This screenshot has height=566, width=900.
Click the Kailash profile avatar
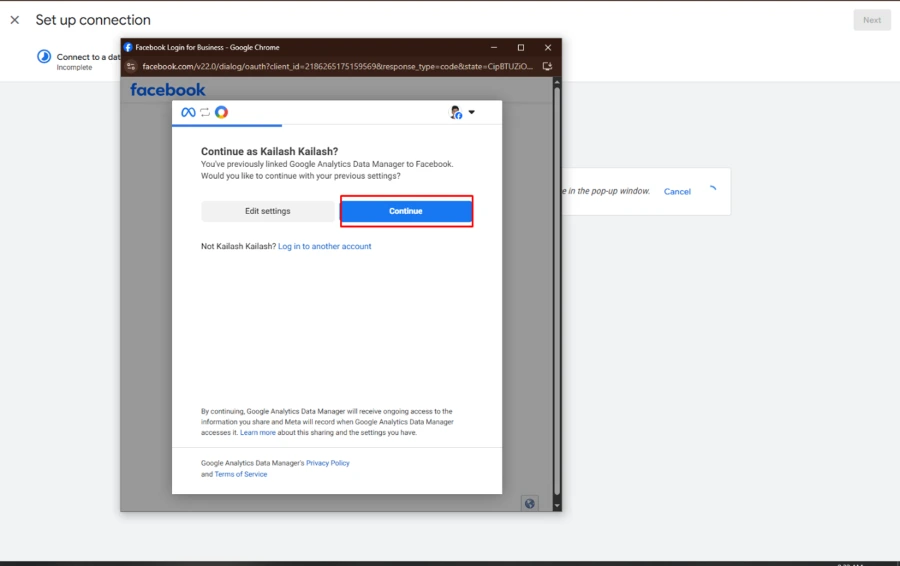[456, 113]
